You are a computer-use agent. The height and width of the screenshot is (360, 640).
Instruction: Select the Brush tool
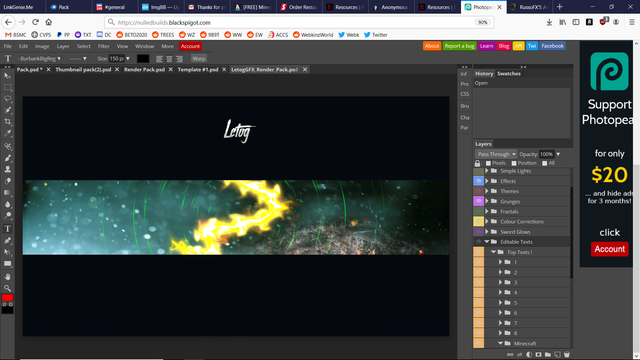click(x=7, y=158)
